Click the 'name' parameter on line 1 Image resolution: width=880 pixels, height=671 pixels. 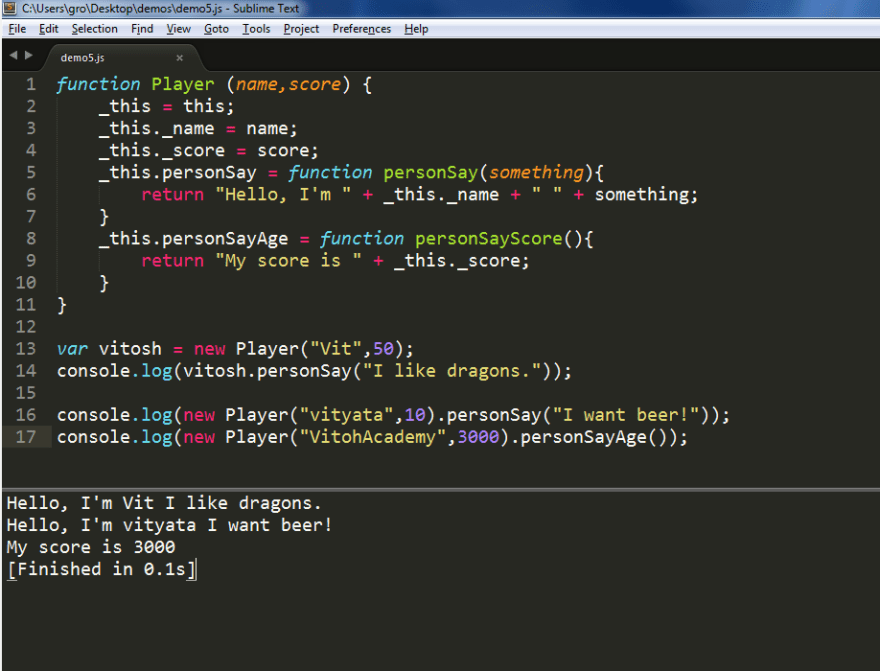[x=256, y=85]
